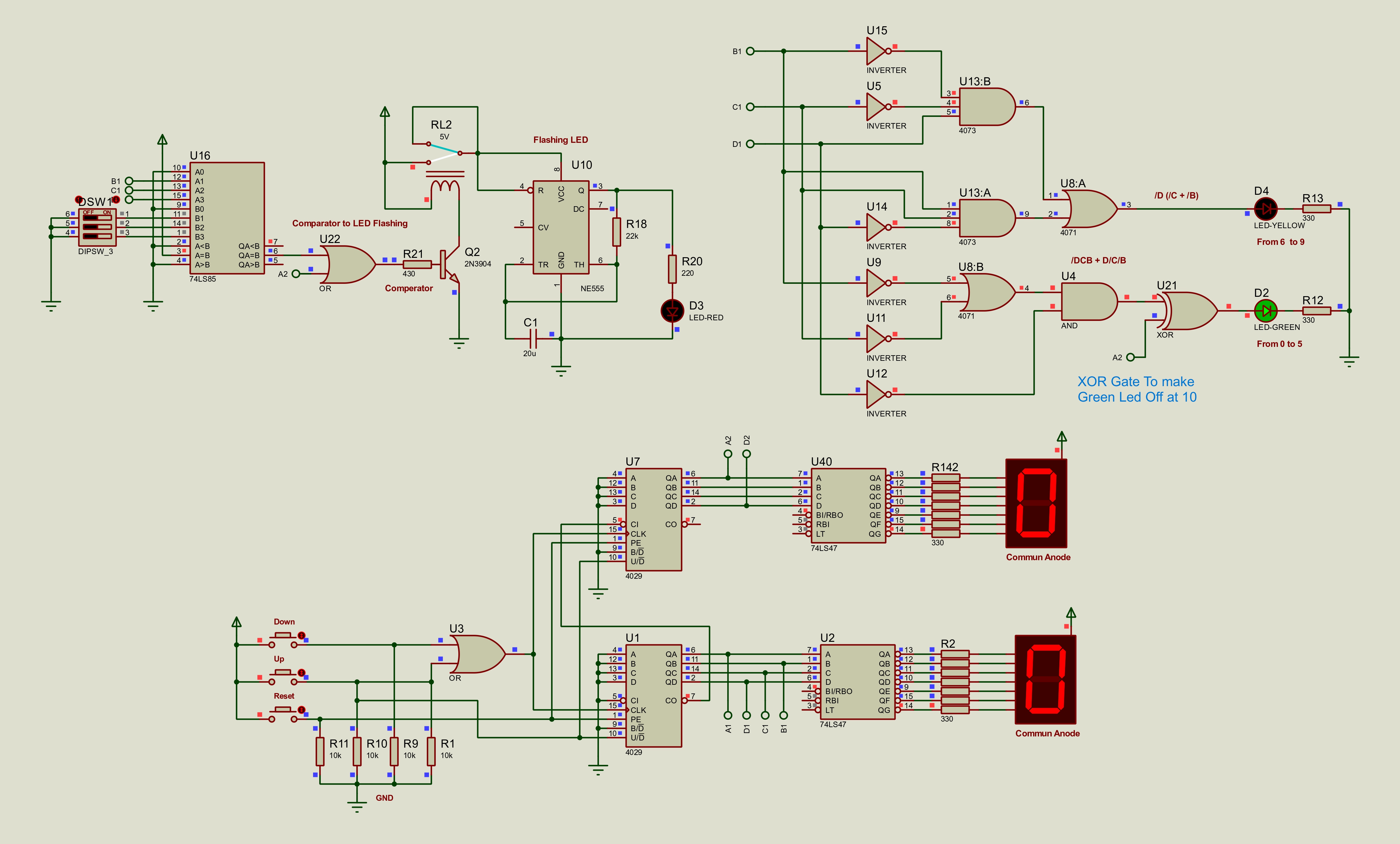Screen dimensions: 1400x844
Task: Click the Up push button contact
Action: (x=283, y=677)
